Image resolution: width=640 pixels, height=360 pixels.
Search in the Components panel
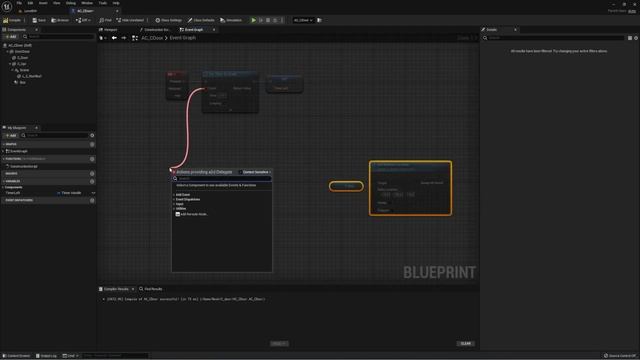[58, 37]
